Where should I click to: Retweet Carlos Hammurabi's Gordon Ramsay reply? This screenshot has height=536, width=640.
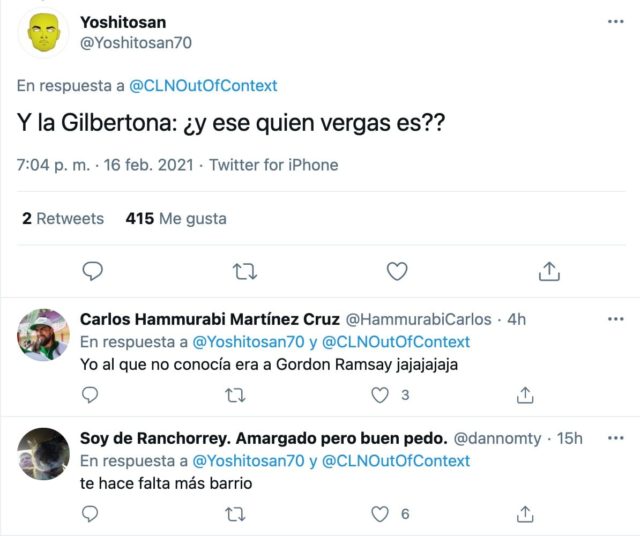point(235,395)
